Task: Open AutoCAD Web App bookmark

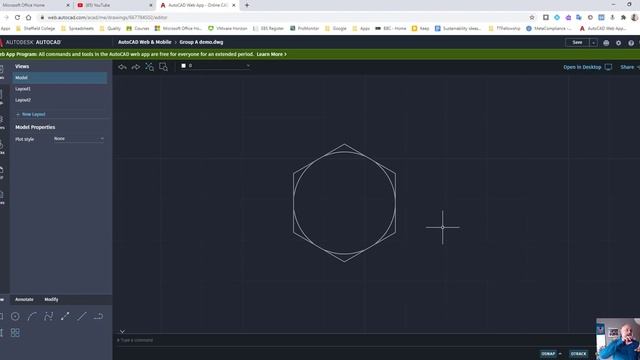Action: pos(603,29)
